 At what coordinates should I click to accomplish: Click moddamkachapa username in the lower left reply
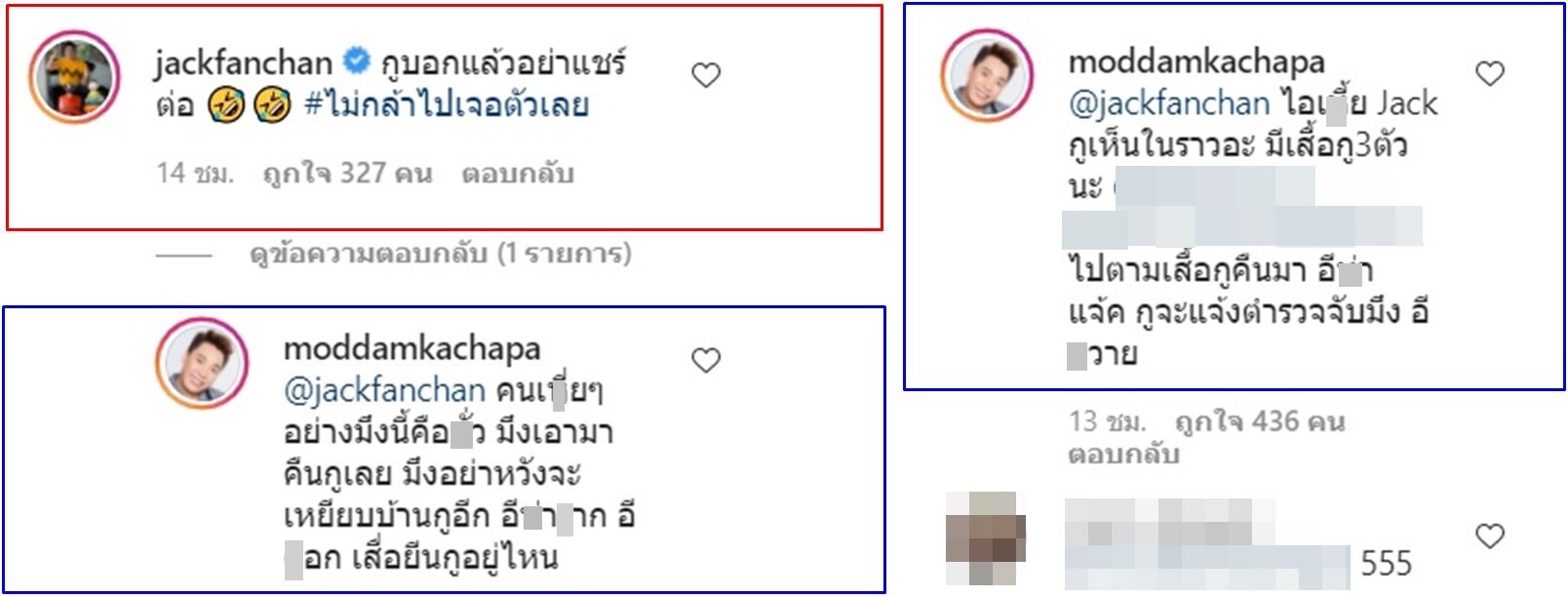(x=412, y=349)
